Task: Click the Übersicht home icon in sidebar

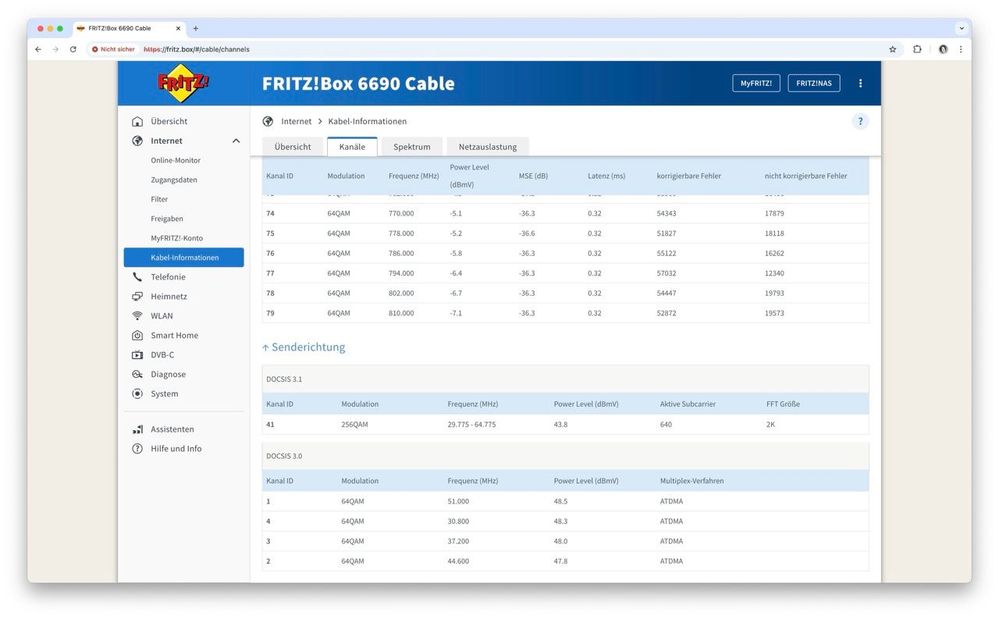Action: (137, 121)
